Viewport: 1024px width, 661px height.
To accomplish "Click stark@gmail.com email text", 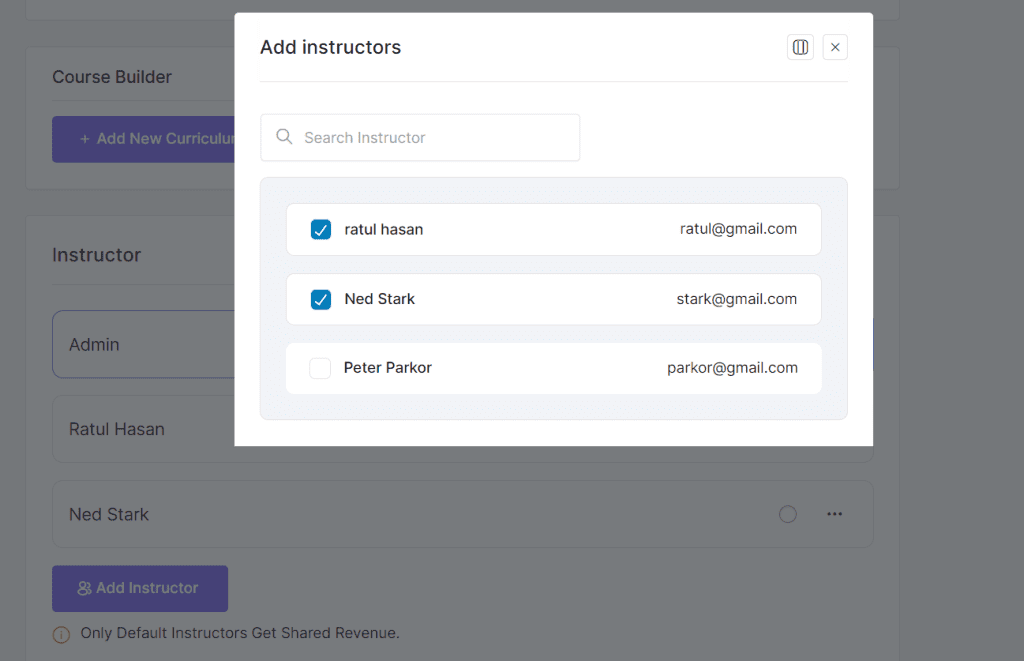I will click(x=737, y=299).
